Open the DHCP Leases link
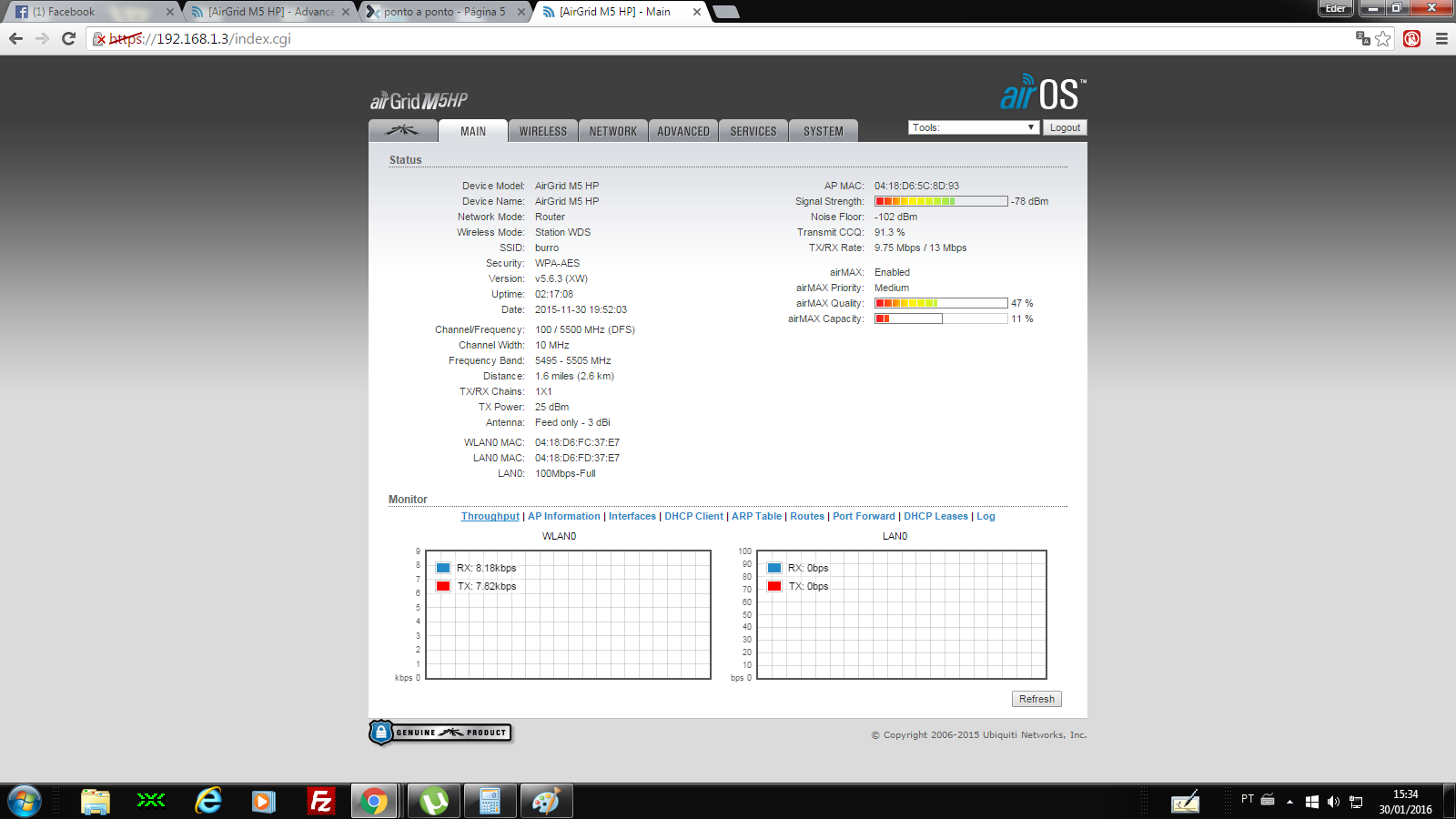 point(936,516)
